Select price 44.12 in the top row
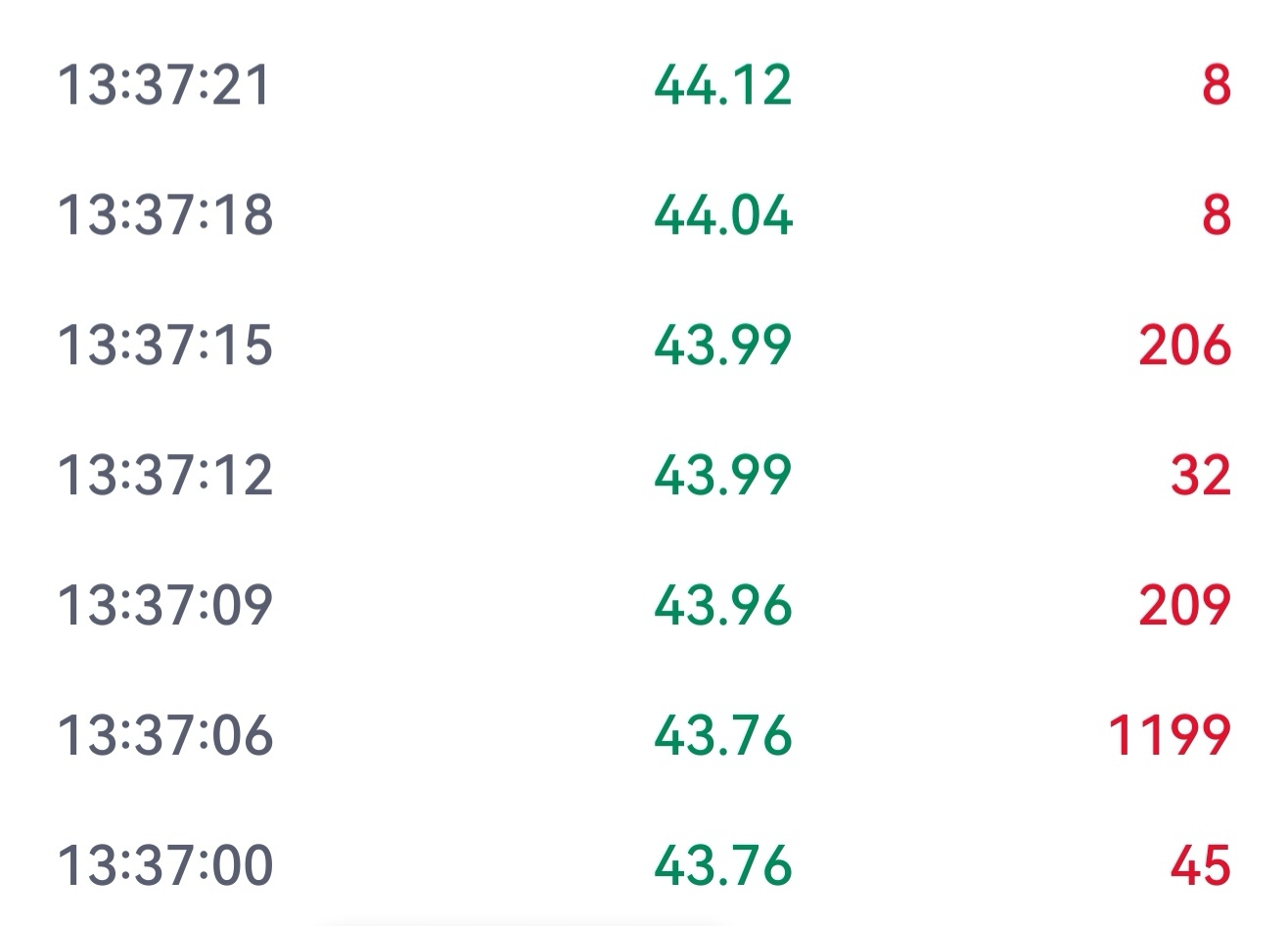This screenshot has width=1288, height=926. click(x=722, y=84)
